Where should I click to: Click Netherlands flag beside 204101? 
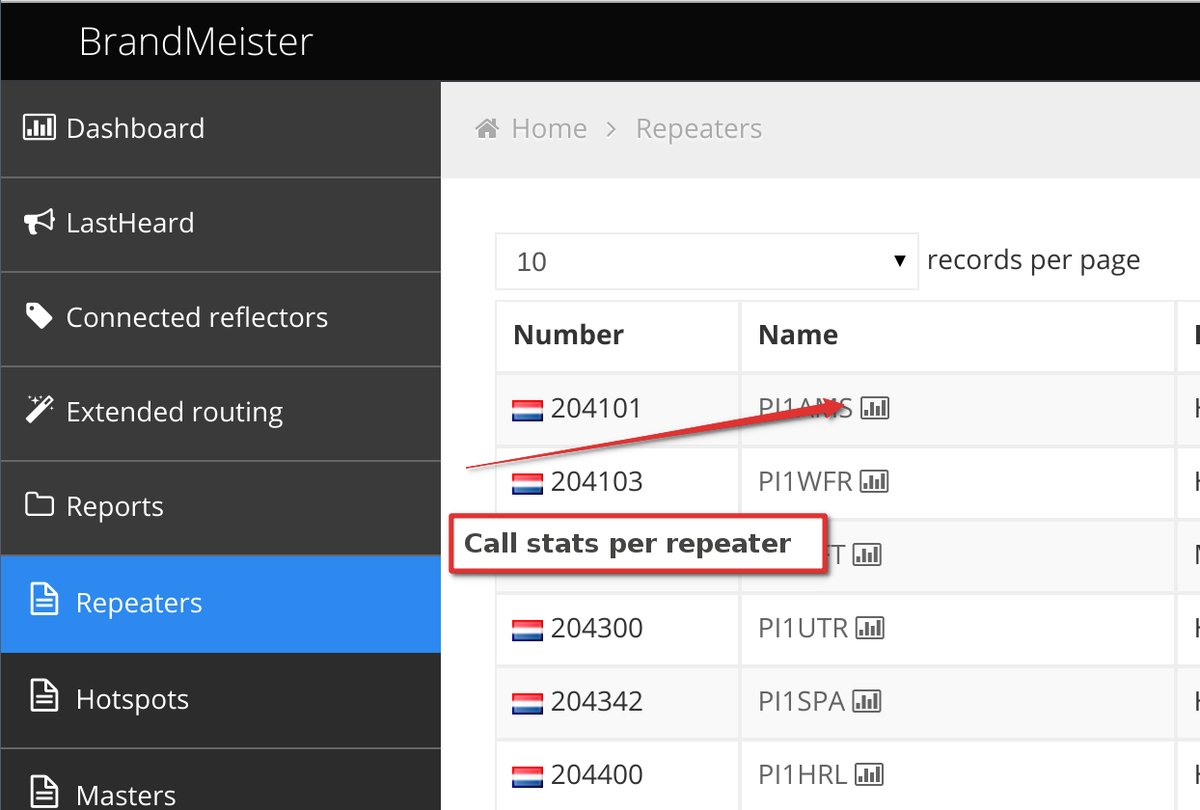point(527,409)
